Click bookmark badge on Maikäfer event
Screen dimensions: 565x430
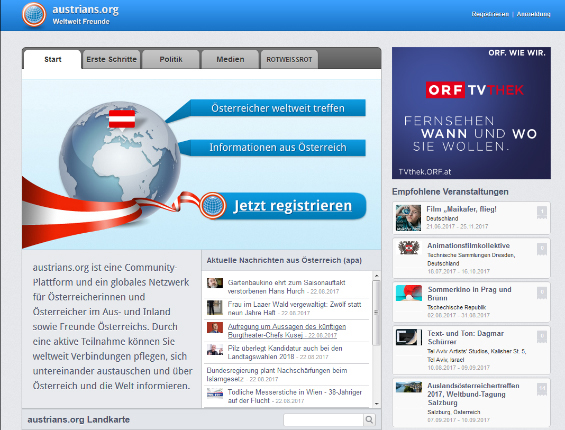pyautogui.click(x=542, y=213)
